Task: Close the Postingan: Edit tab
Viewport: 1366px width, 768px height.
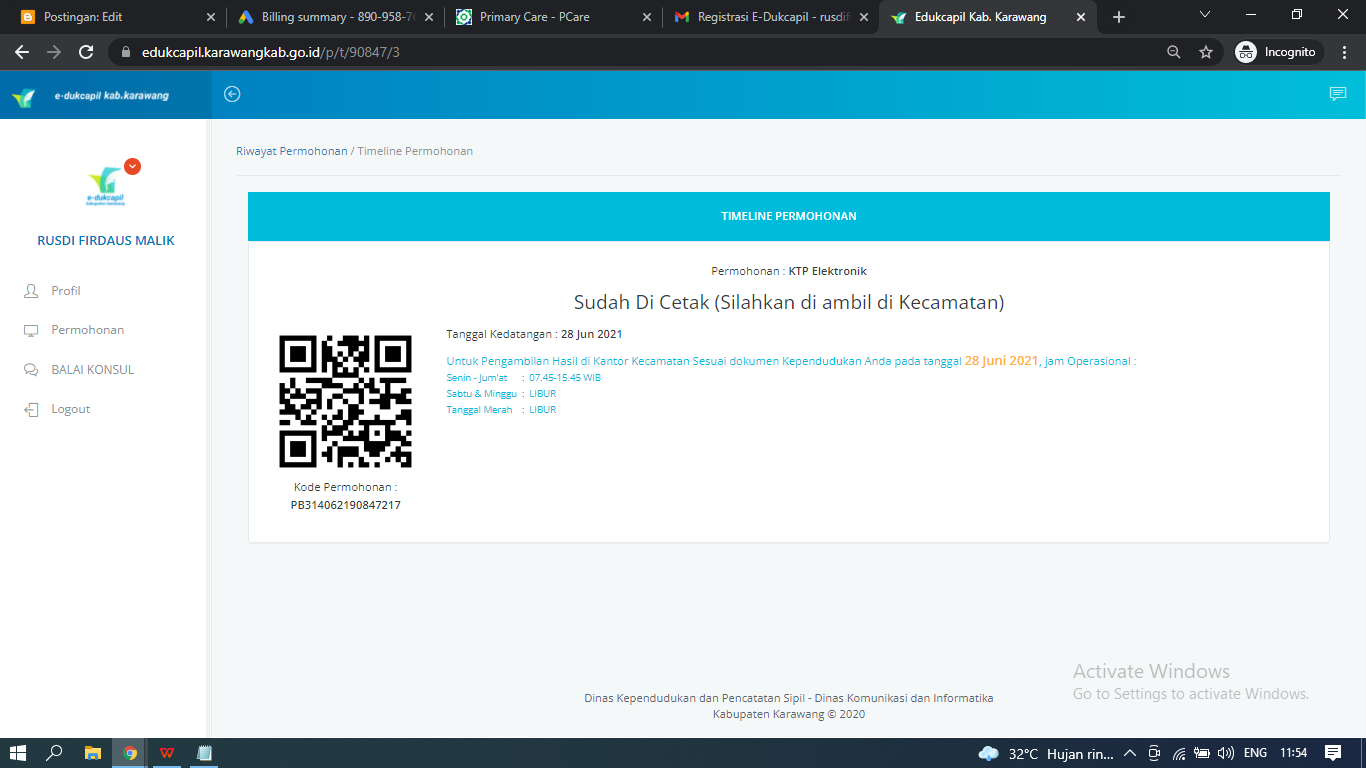Action: click(x=210, y=17)
